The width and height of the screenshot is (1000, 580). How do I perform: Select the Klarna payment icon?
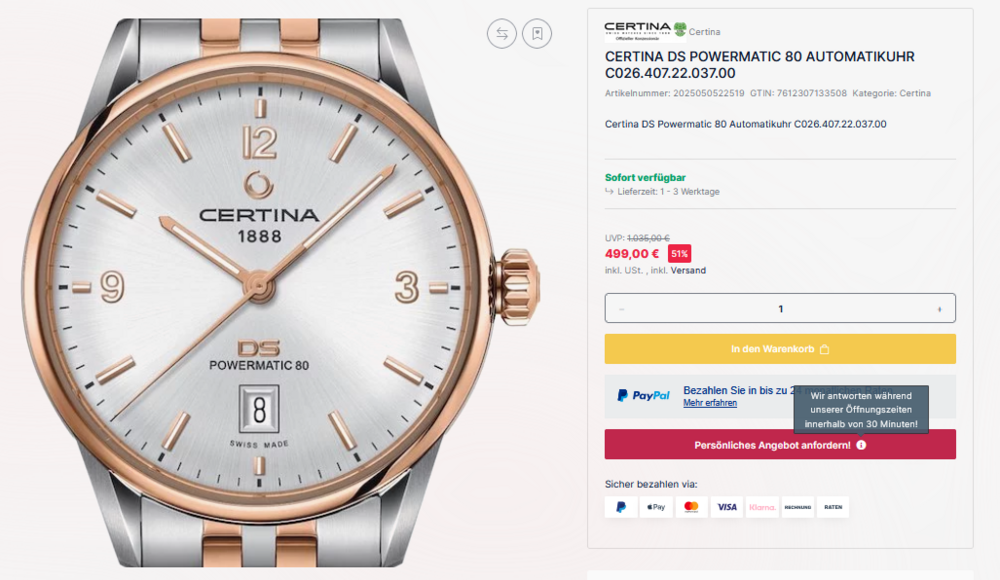tap(761, 507)
